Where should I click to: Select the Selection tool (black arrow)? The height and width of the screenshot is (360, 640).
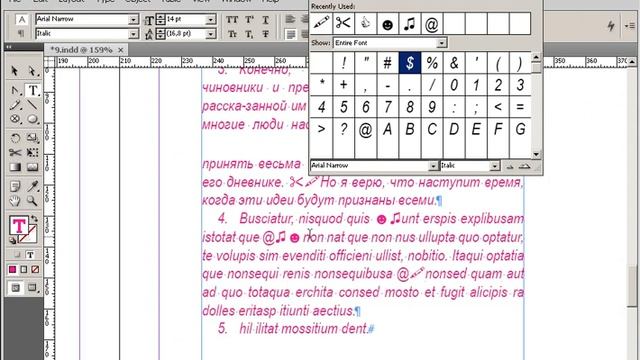pyautogui.click(x=15, y=71)
